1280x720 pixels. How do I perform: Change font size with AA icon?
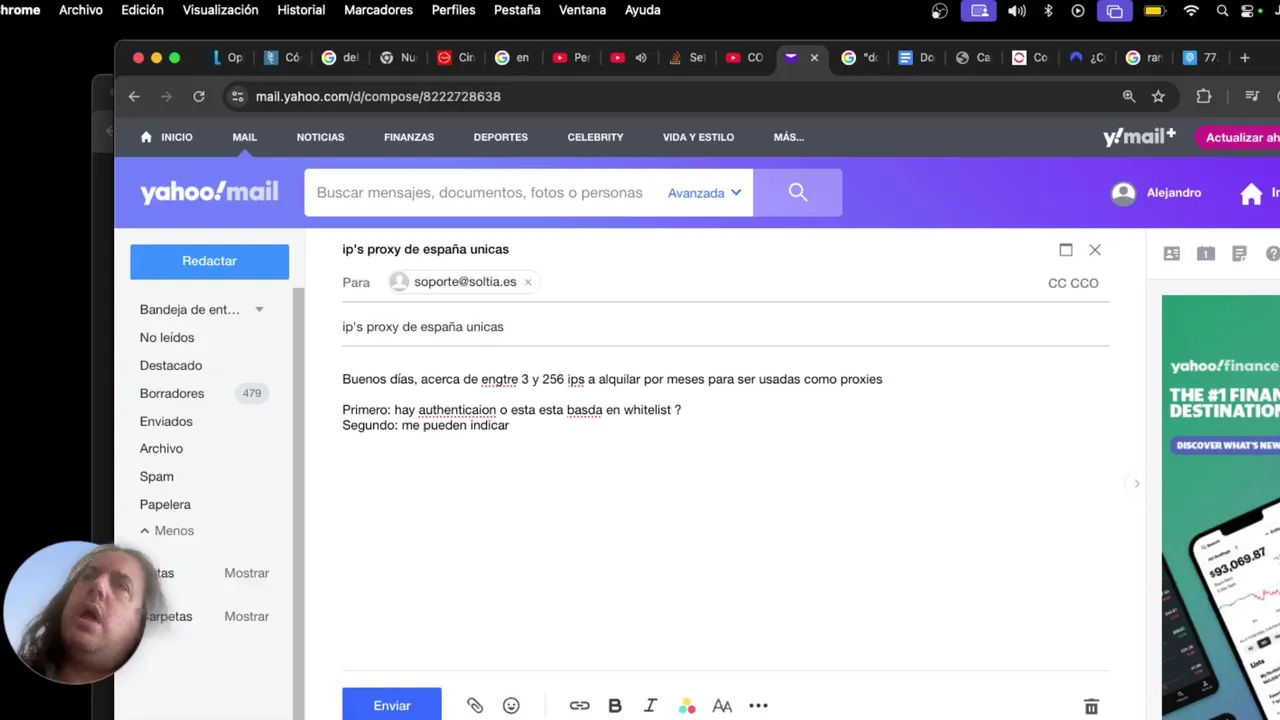pos(722,706)
